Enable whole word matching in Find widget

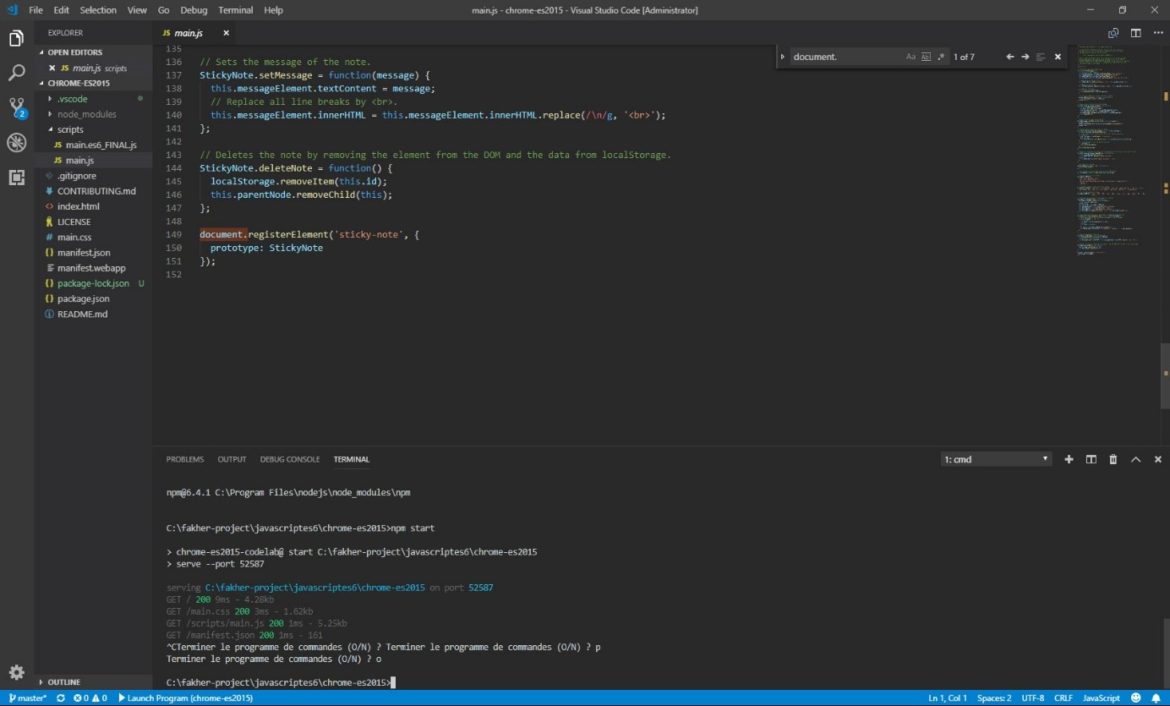click(x=925, y=57)
